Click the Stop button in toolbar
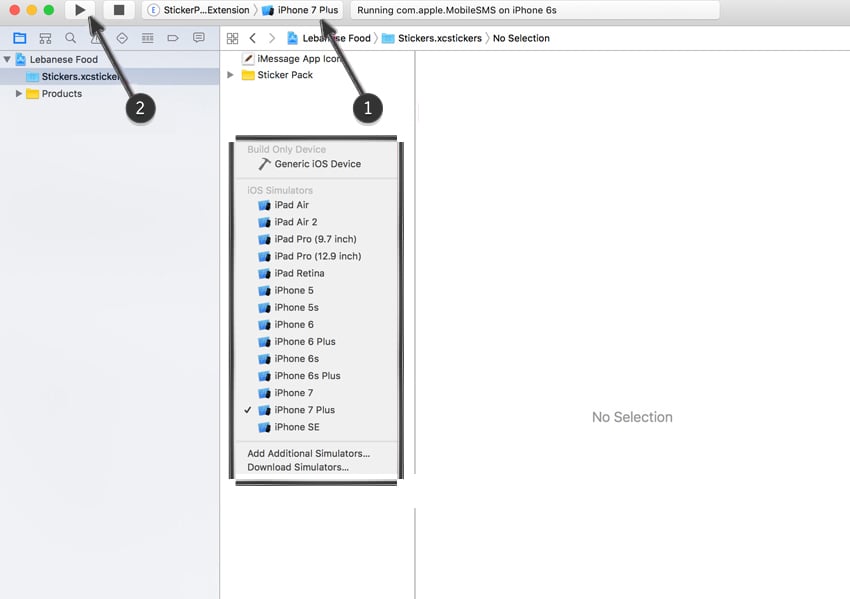850x599 pixels. [119, 10]
